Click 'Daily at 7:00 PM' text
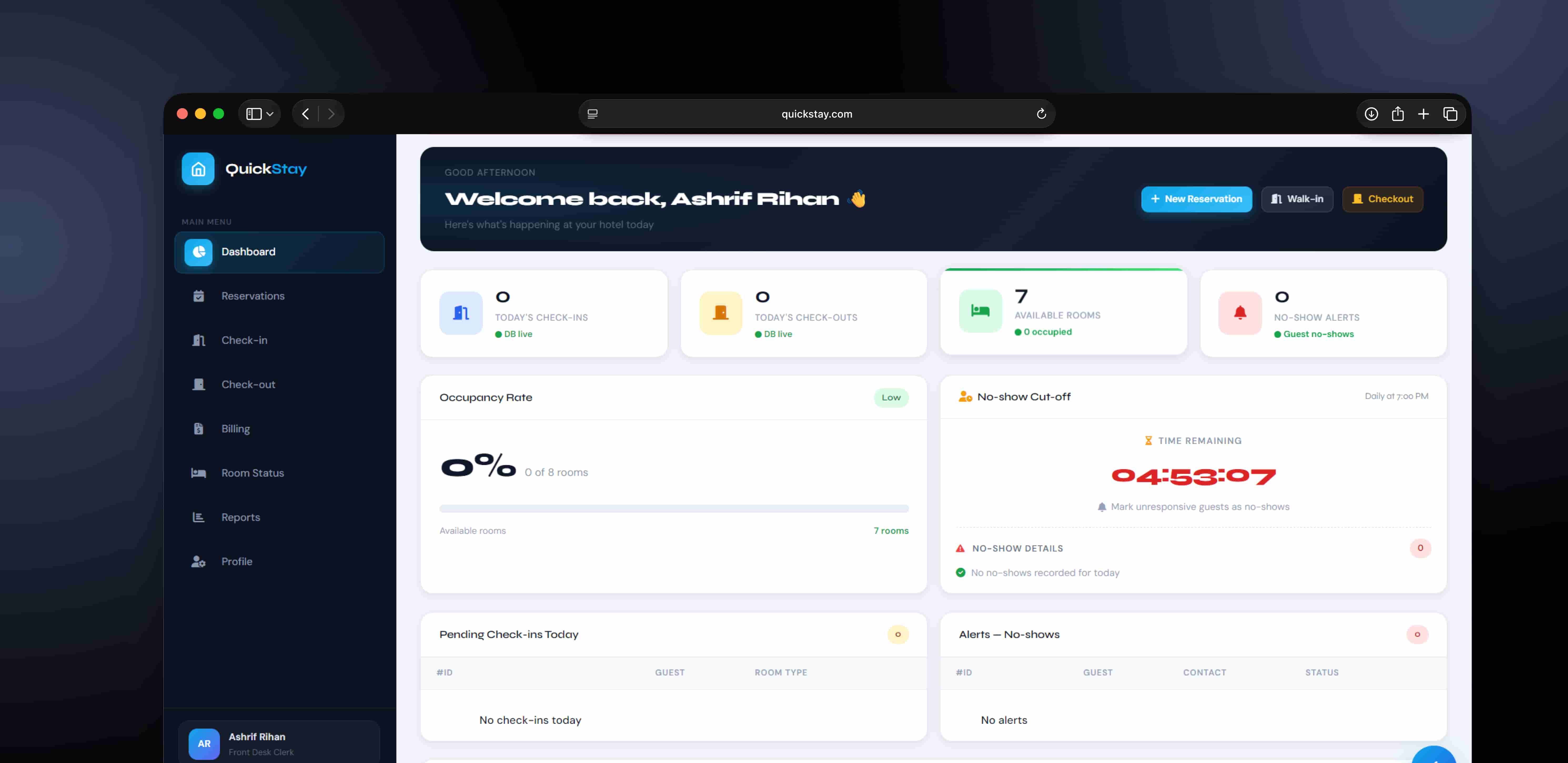The height and width of the screenshot is (763, 1568). pos(1396,396)
